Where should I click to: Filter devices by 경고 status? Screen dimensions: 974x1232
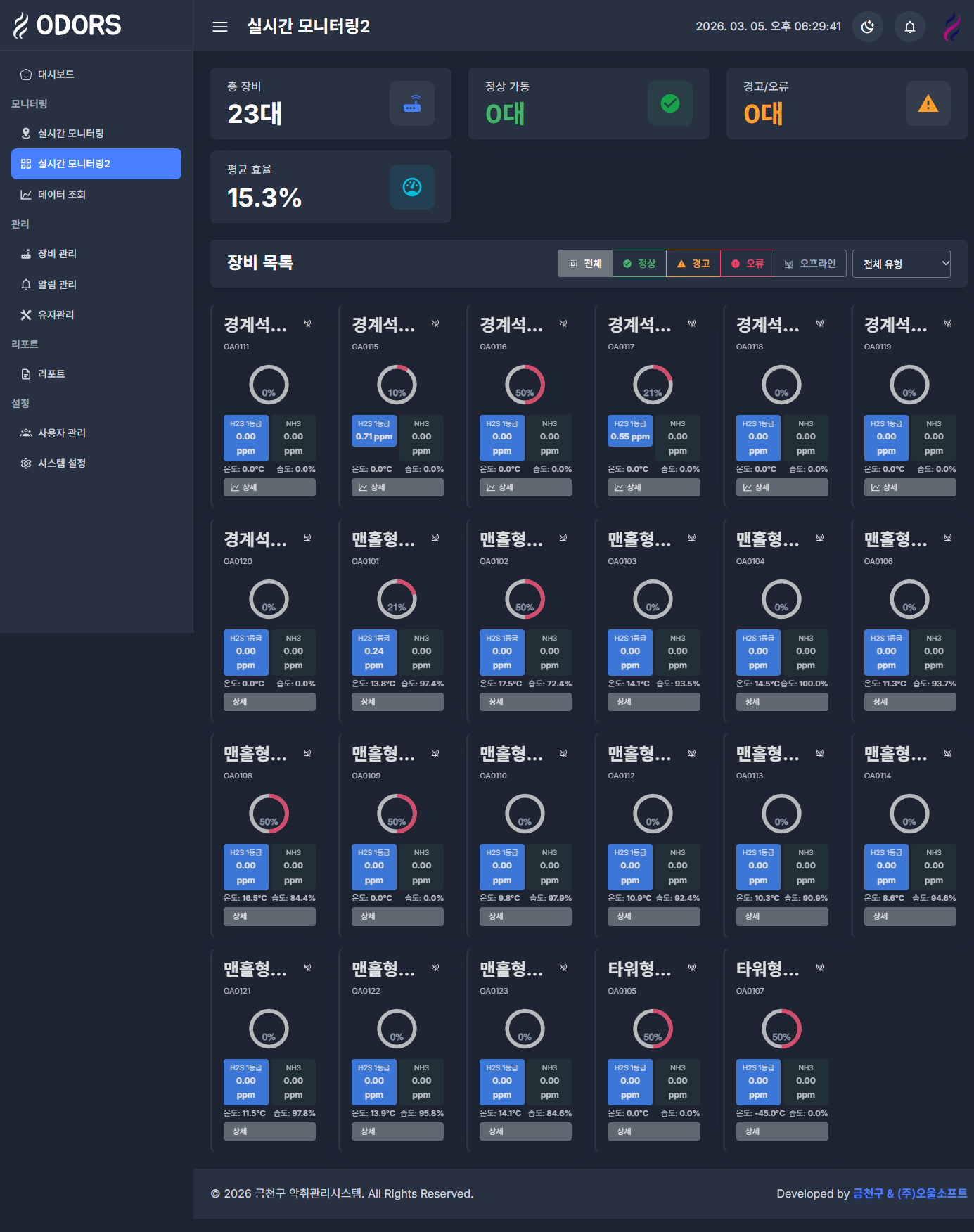693,264
